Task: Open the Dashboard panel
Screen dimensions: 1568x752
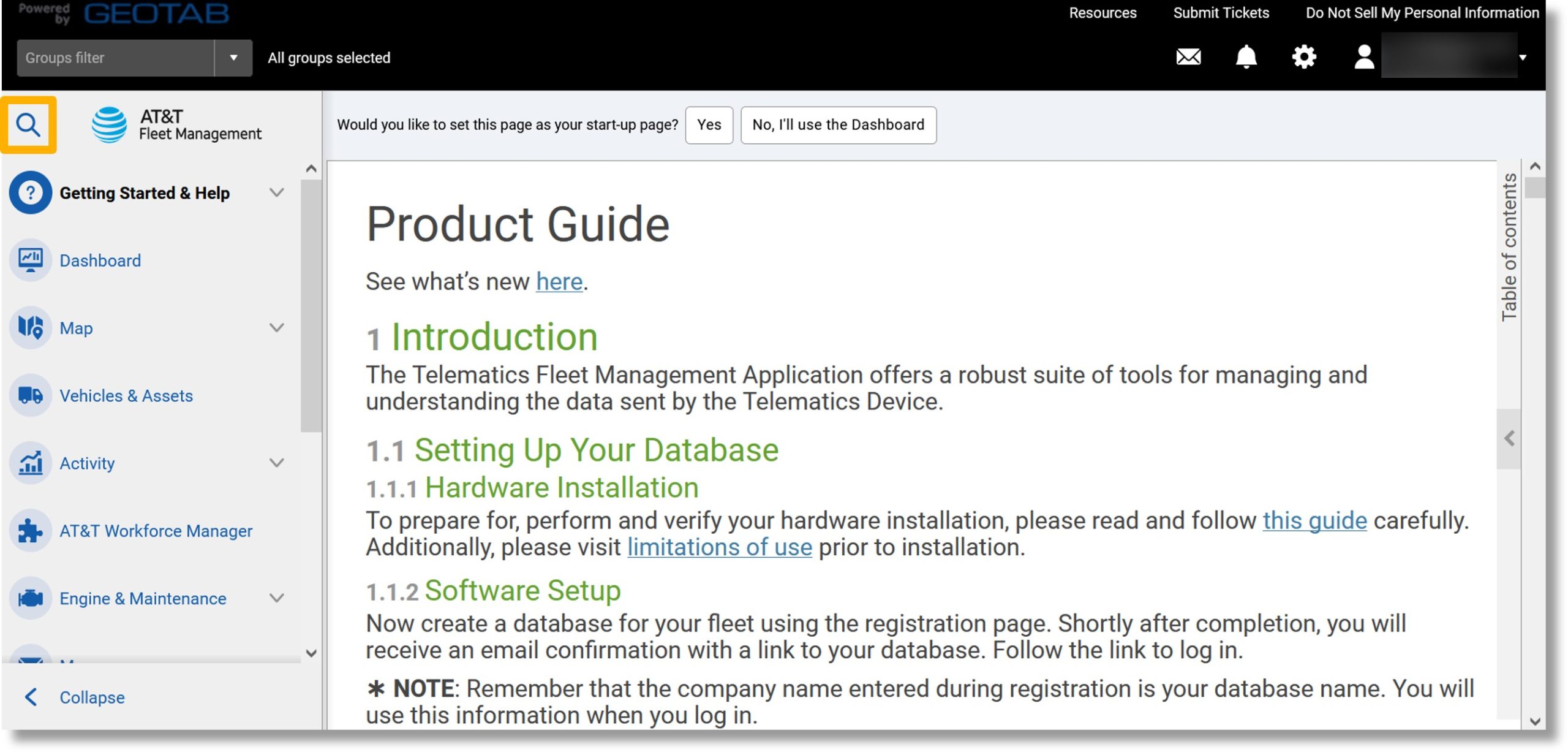Action: [x=100, y=259]
